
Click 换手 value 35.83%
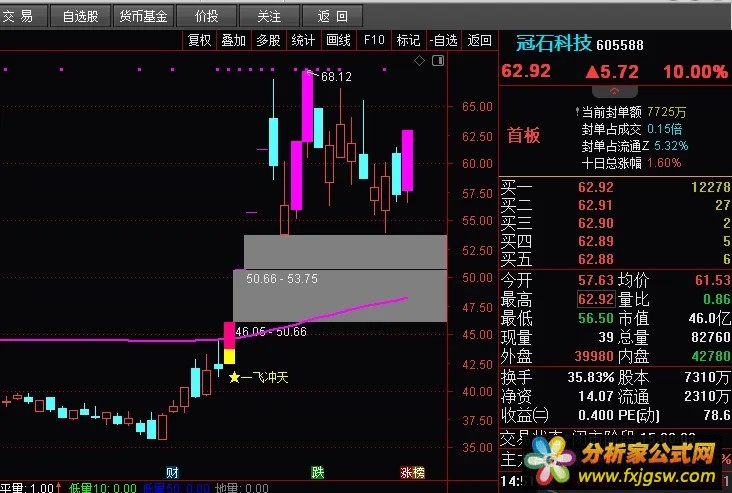coord(591,377)
